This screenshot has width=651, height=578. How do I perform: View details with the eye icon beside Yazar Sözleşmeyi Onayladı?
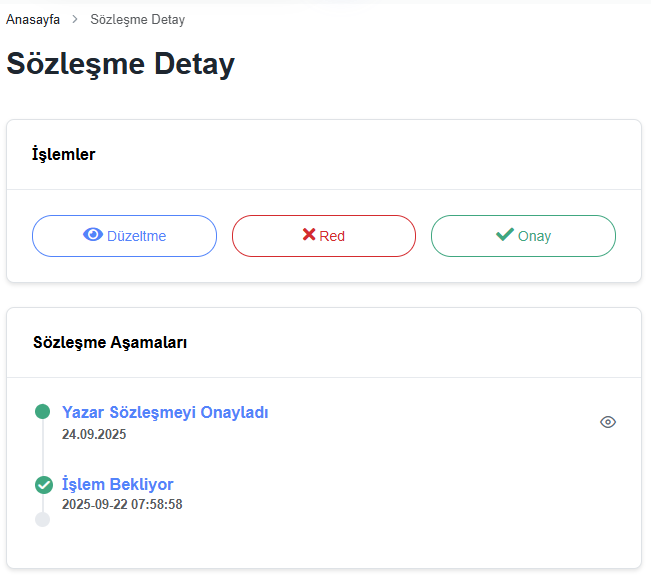607,422
